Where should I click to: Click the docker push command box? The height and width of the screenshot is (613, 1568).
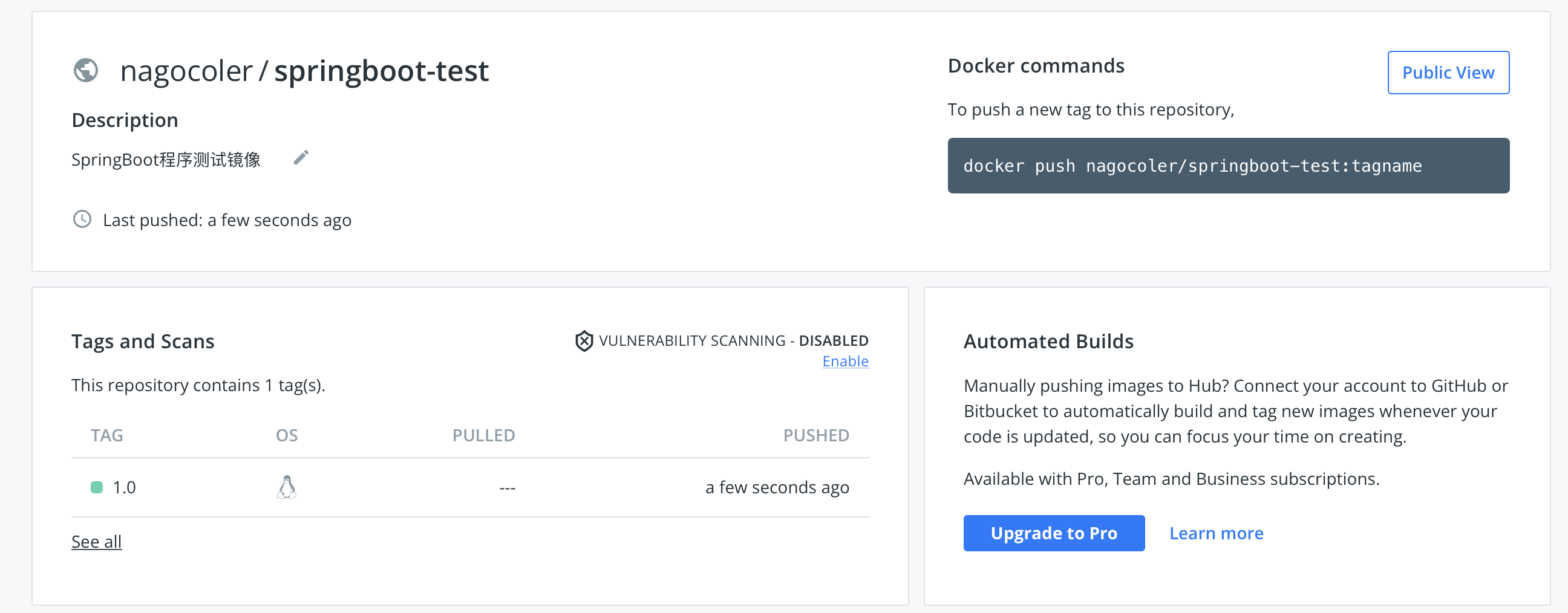pyautogui.click(x=1228, y=166)
